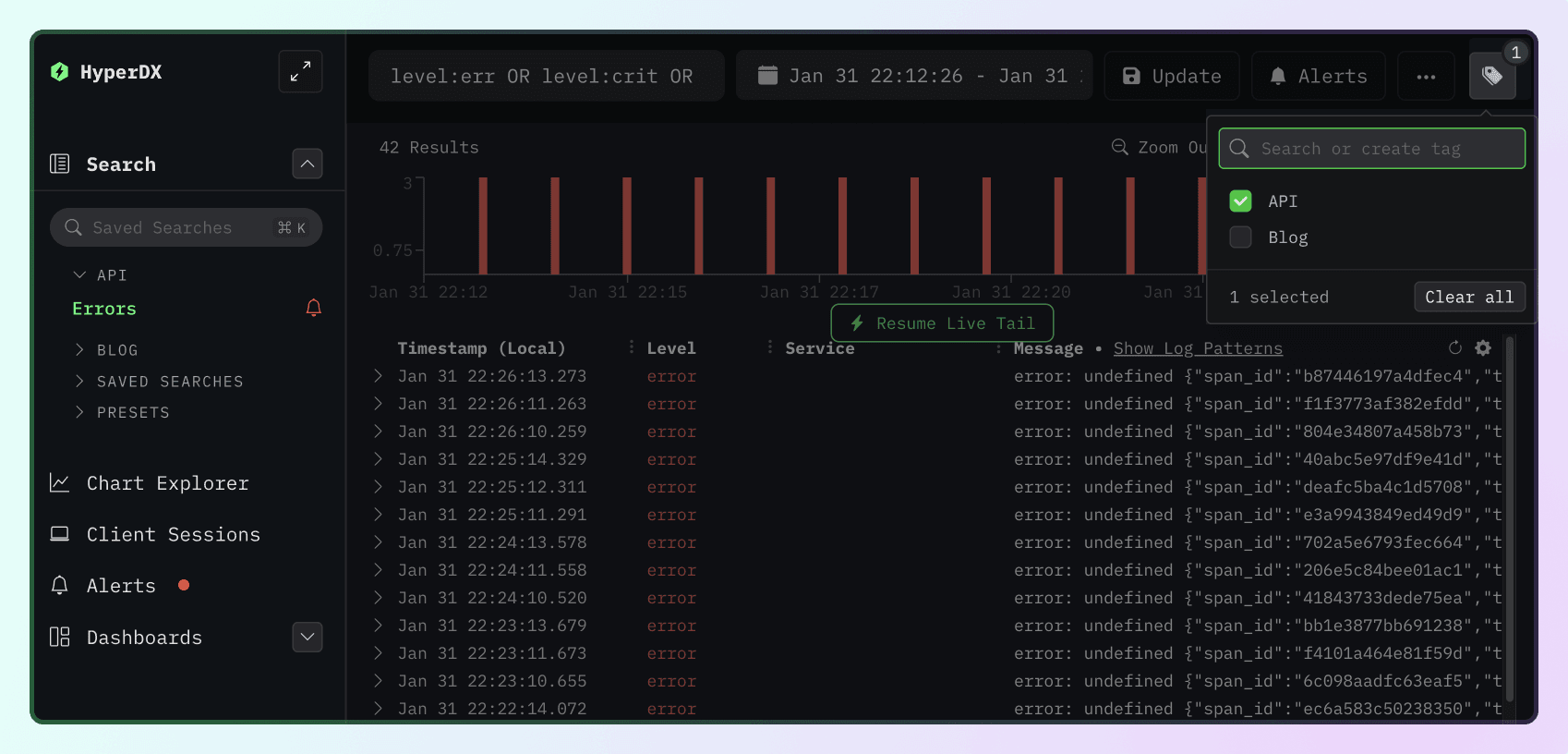Click the bell icon next to Errors
This screenshot has width=1568, height=754.
click(x=314, y=308)
